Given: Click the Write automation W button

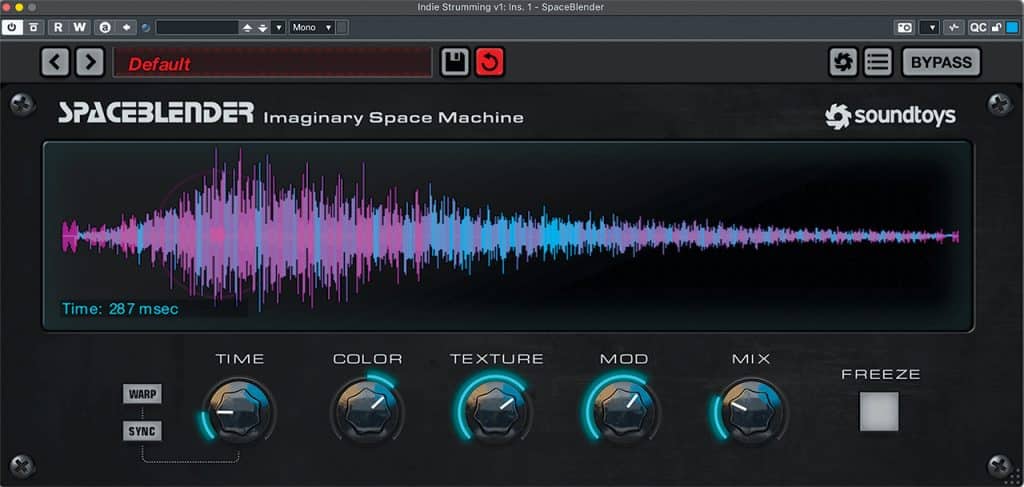Looking at the screenshot, I should point(79,27).
